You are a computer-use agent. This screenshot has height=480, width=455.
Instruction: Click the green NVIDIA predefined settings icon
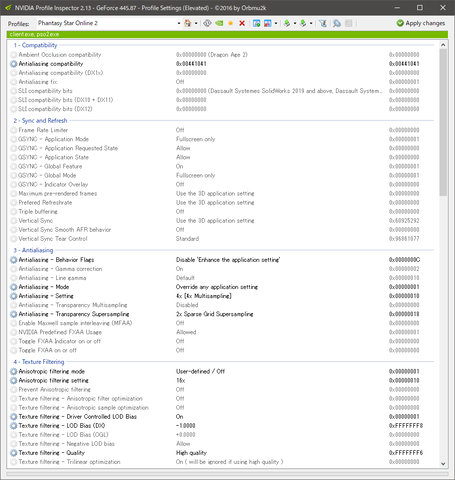click(x=219, y=23)
